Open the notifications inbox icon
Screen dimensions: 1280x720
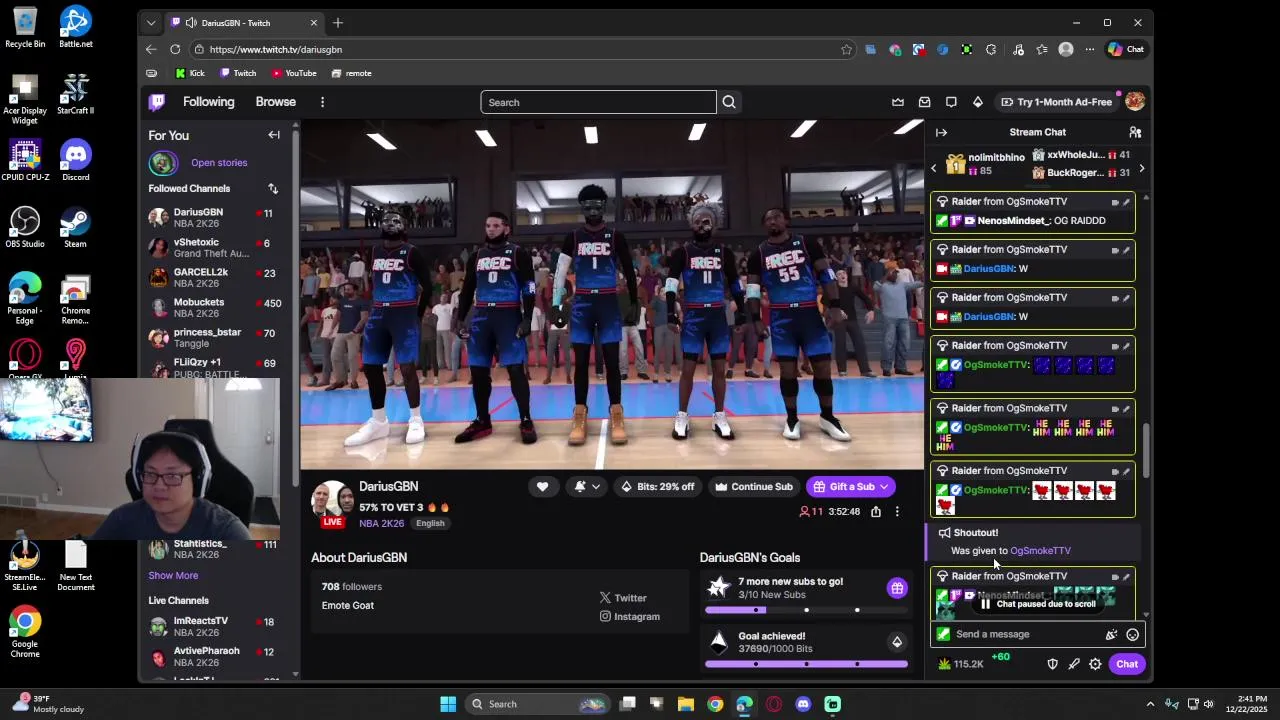924,102
